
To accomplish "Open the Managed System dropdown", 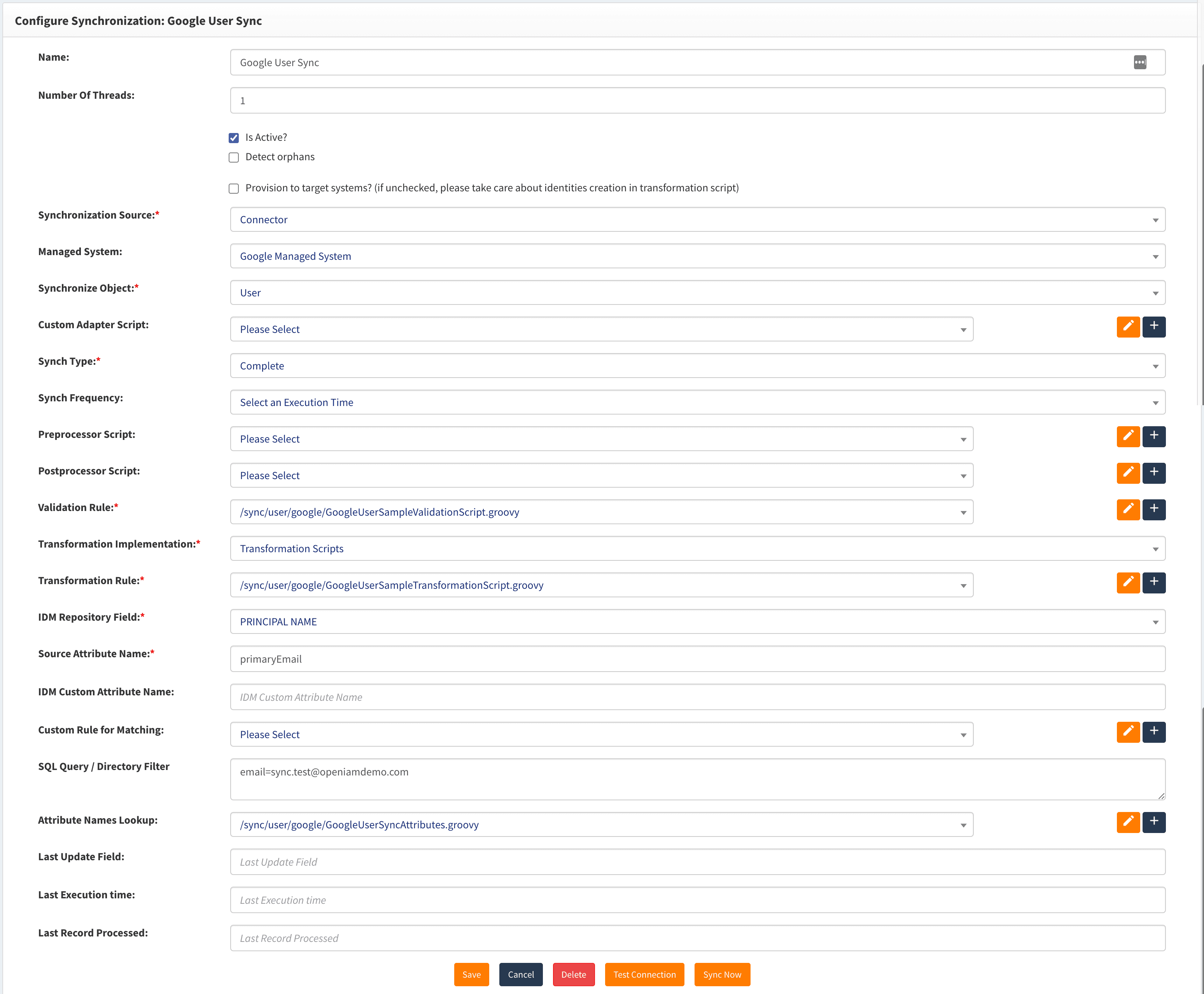I will 697,257.
